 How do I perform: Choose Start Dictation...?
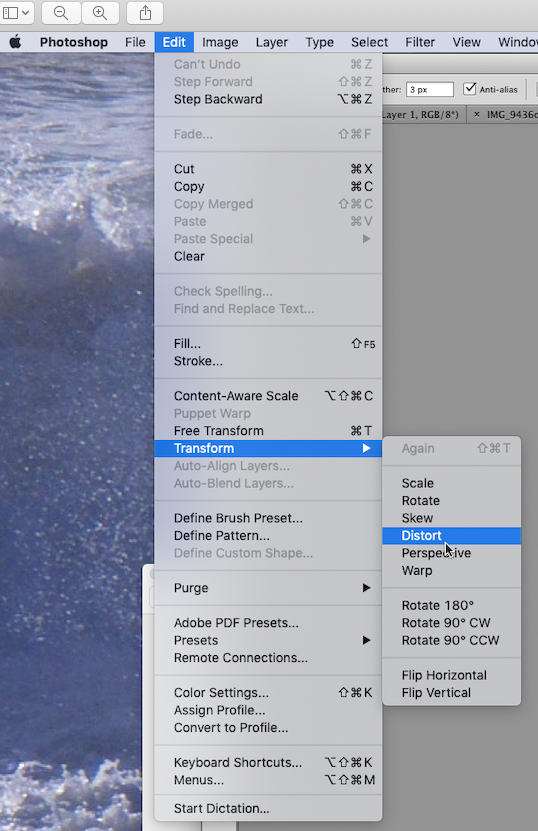click(x=268, y=809)
